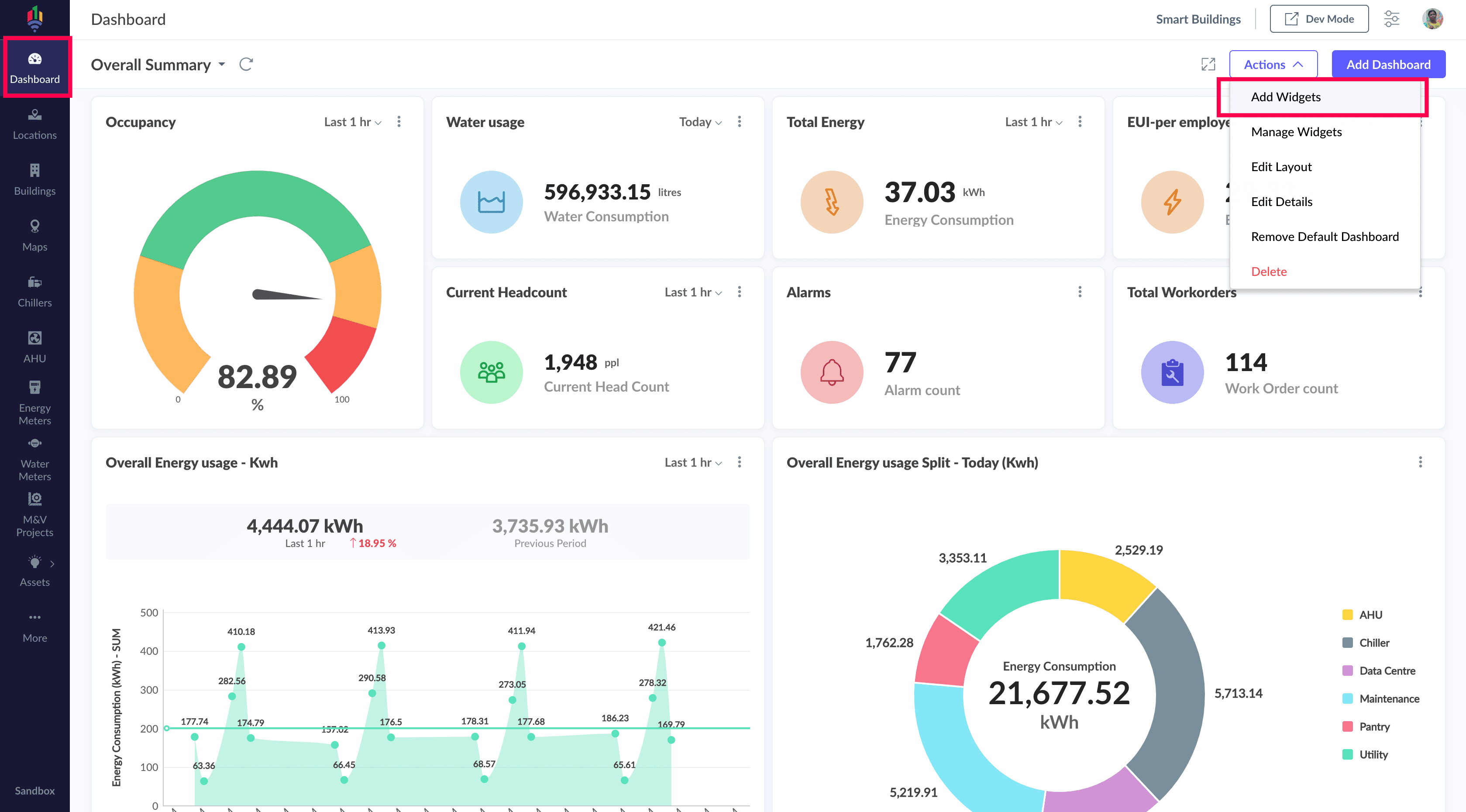Open the Occupancy widget three-dot menu
Screen dimensions: 1466x812
399,122
